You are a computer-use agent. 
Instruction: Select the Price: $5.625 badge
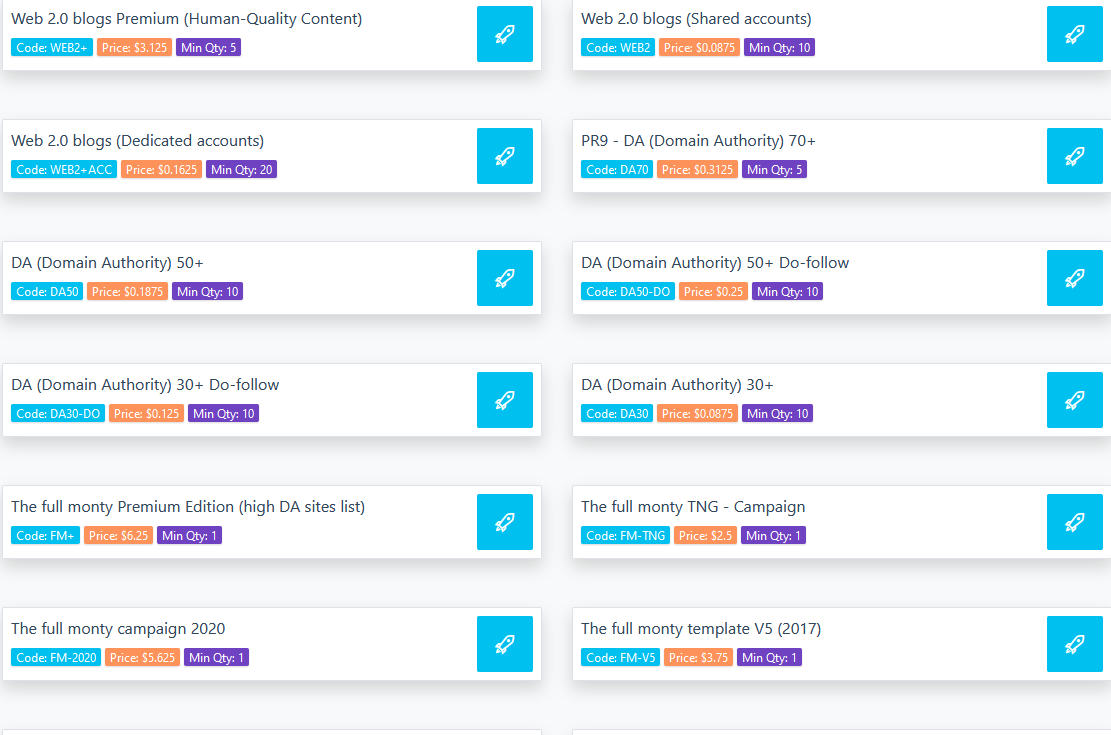point(142,657)
